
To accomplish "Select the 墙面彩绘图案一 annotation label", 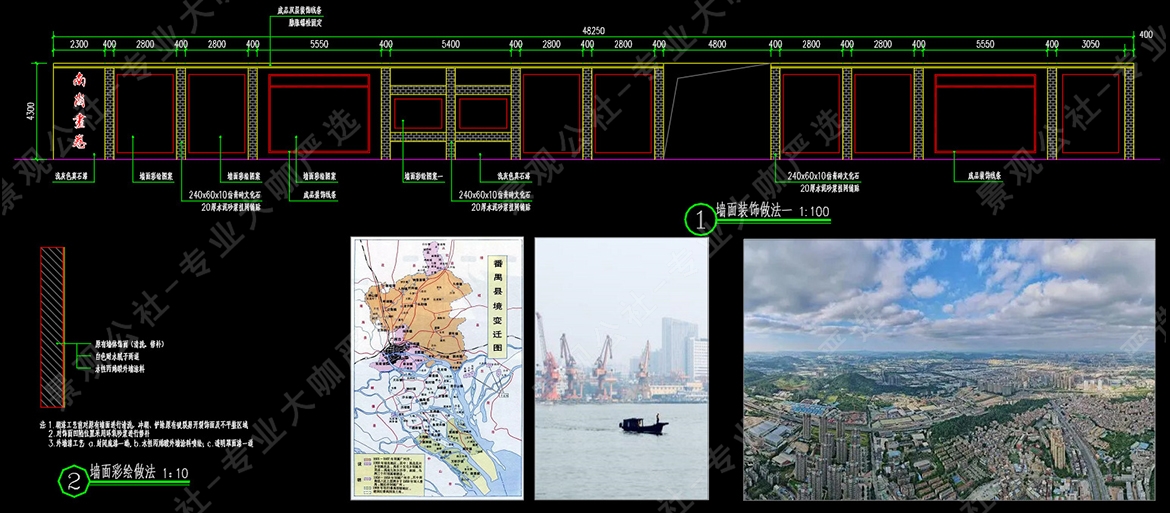I will tap(423, 178).
